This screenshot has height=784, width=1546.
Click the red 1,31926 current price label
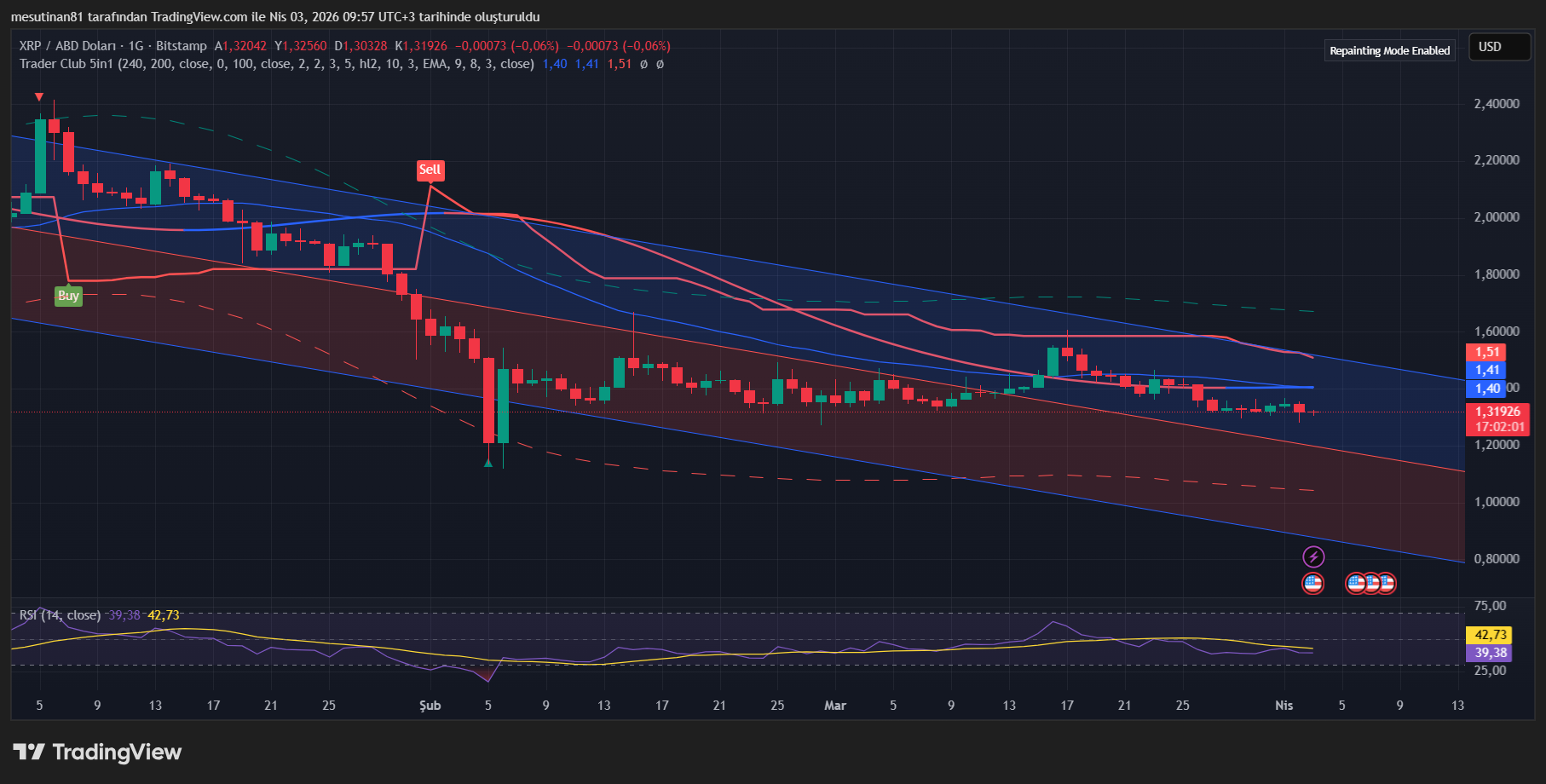(1499, 412)
